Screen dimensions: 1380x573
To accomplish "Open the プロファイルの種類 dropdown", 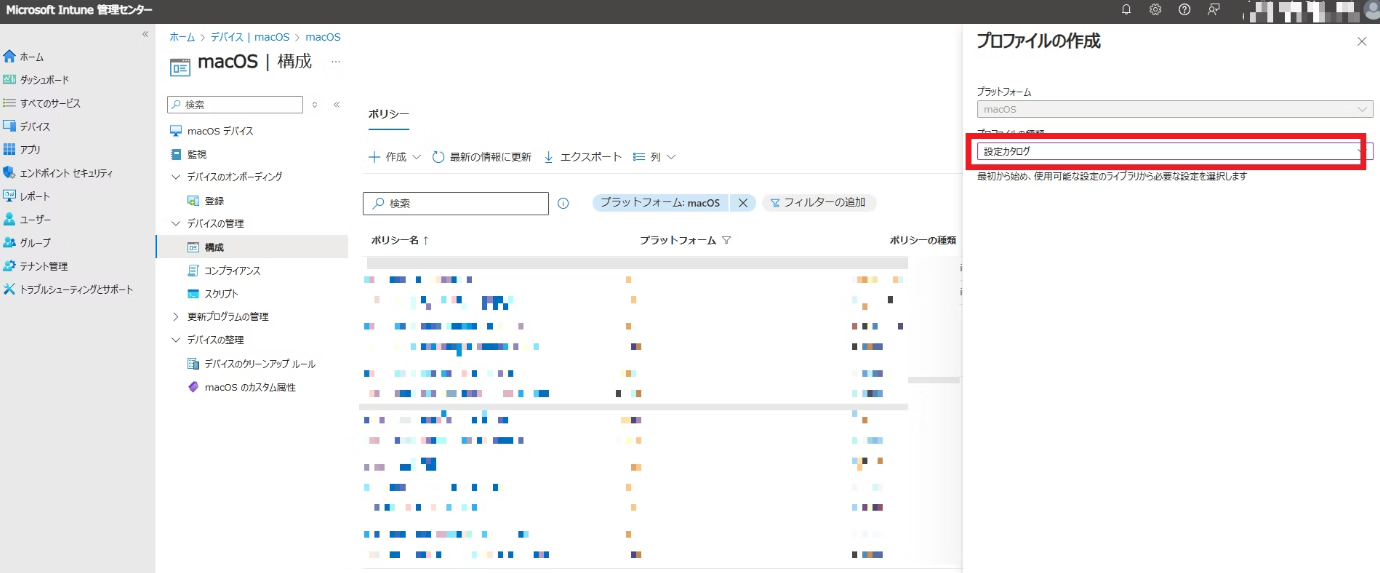I will [1175, 151].
